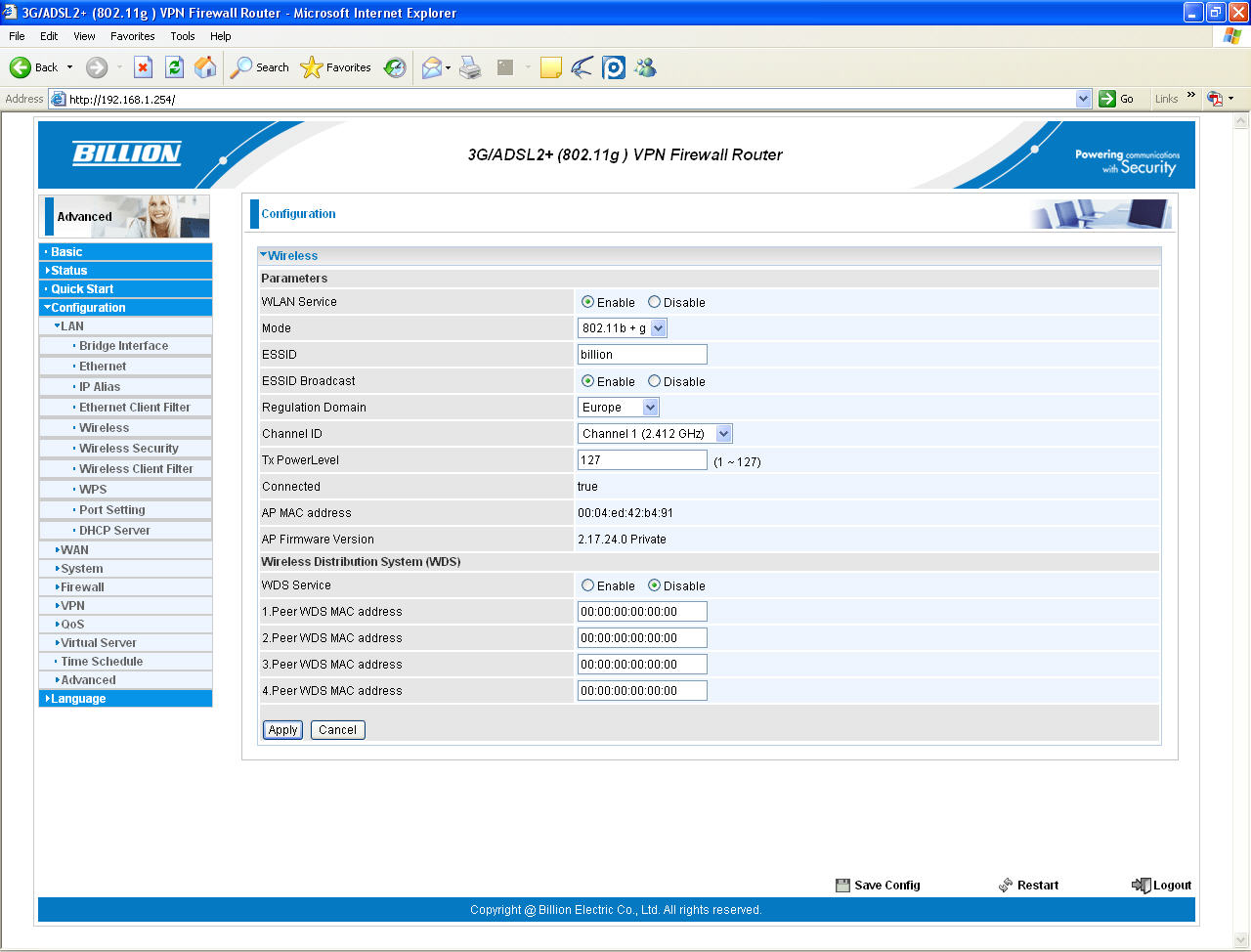Screen dimensions: 1251x952
Task: Click the Restart icon
Action: click(1006, 886)
